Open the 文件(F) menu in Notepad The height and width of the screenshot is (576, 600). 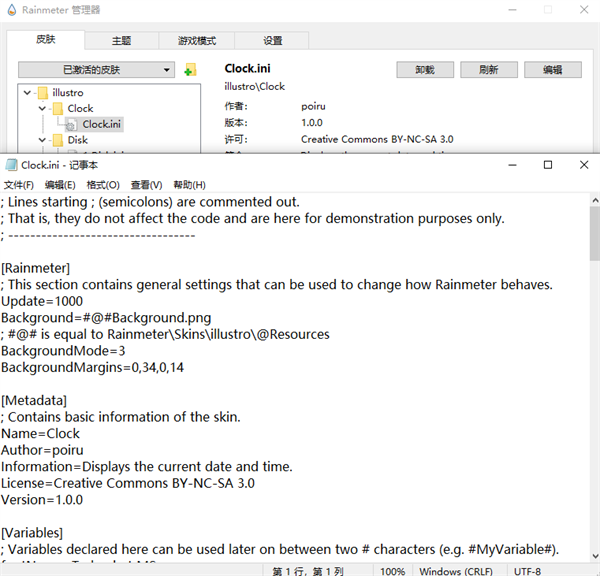[x=19, y=185]
